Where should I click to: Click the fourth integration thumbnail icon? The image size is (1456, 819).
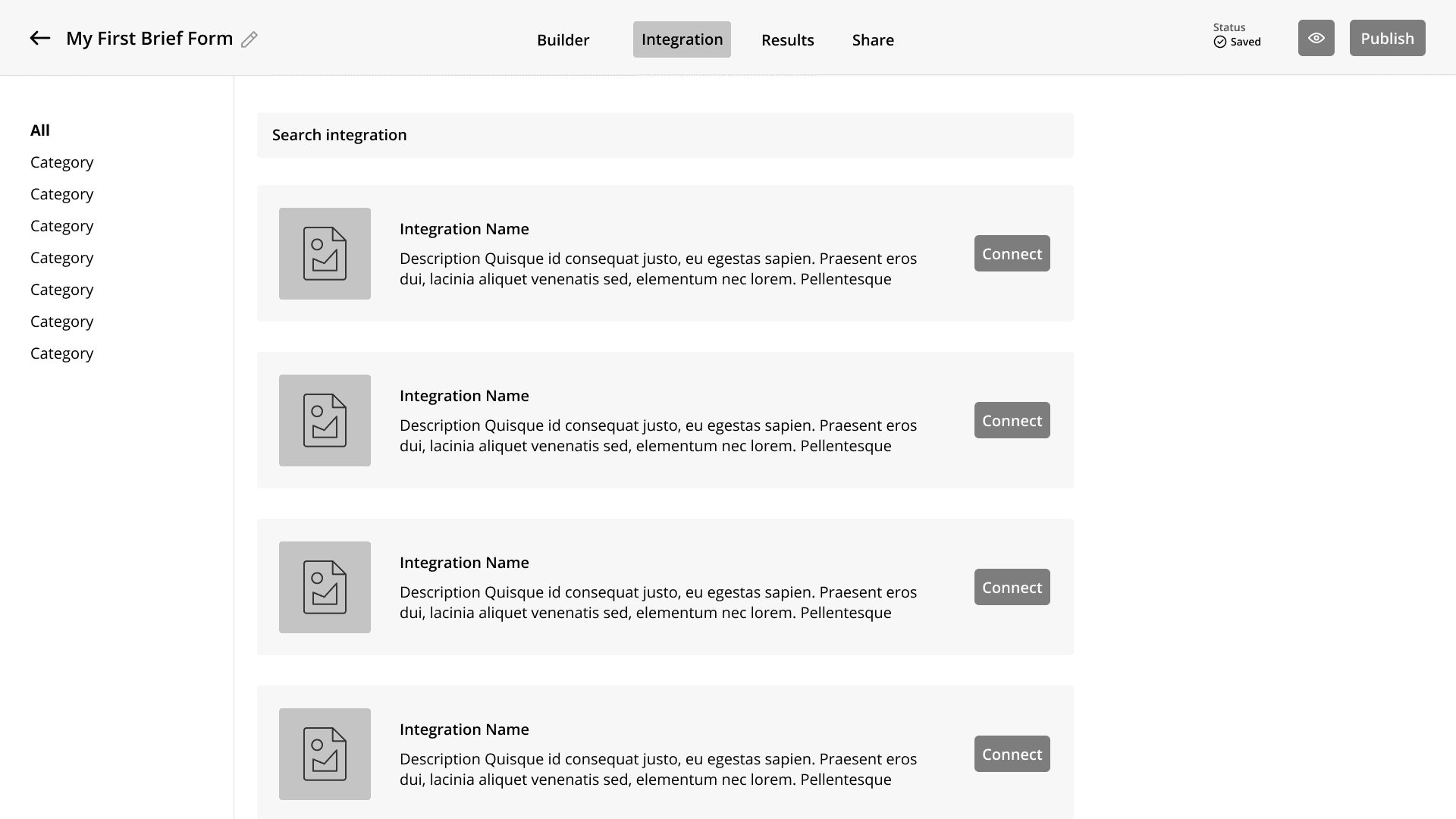click(324, 753)
